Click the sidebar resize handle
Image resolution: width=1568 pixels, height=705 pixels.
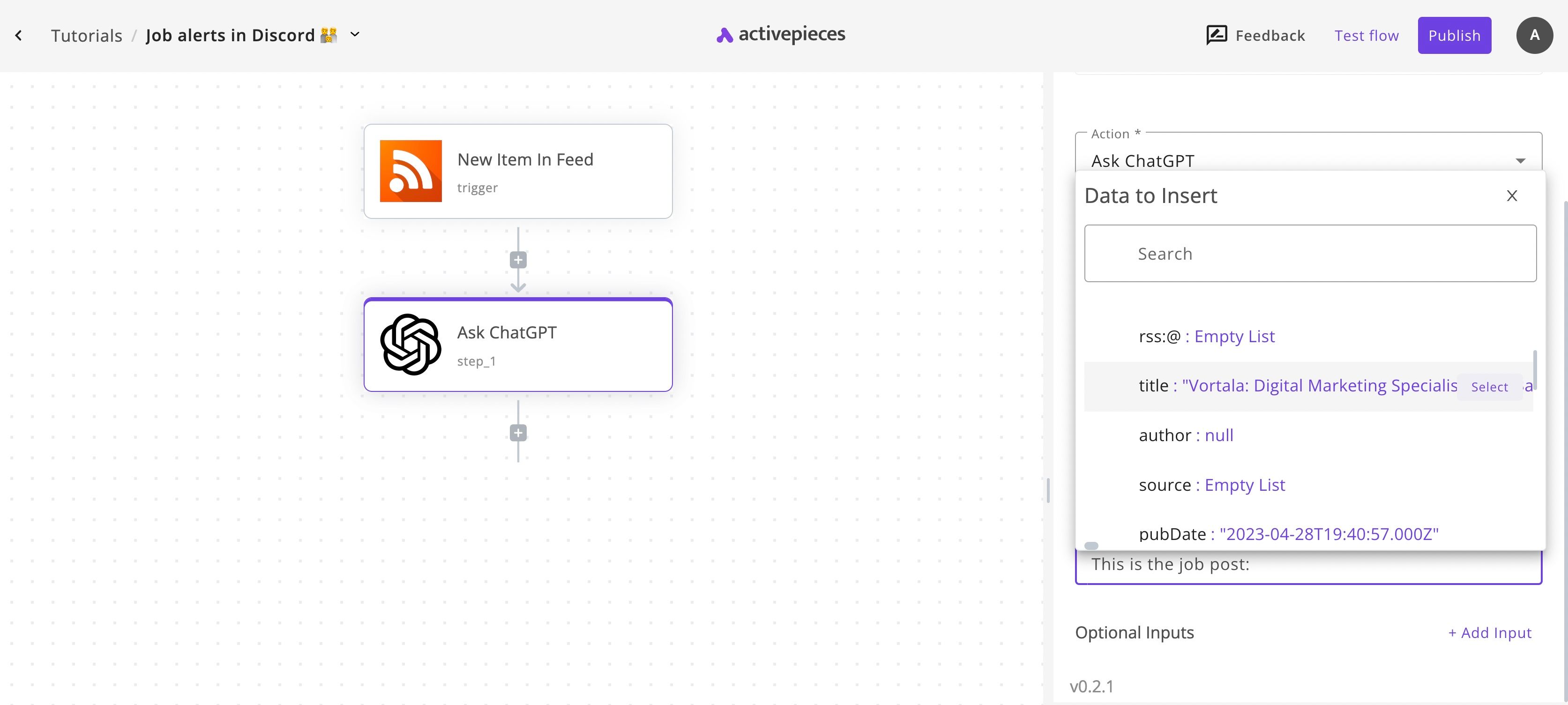pyautogui.click(x=1048, y=491)
